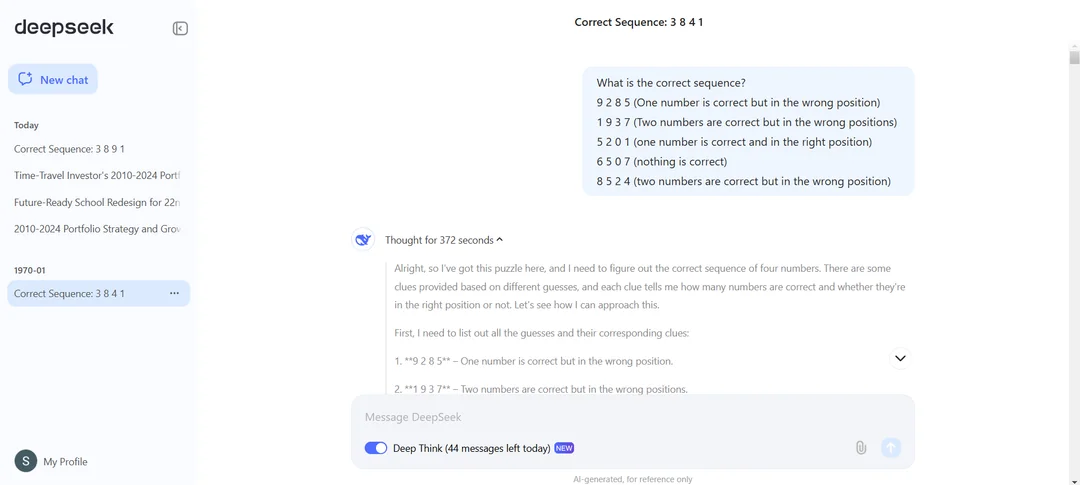Click the Message DeepSeek input field
This screenshot has width=1080, height=485.
(x=630, y=417)
